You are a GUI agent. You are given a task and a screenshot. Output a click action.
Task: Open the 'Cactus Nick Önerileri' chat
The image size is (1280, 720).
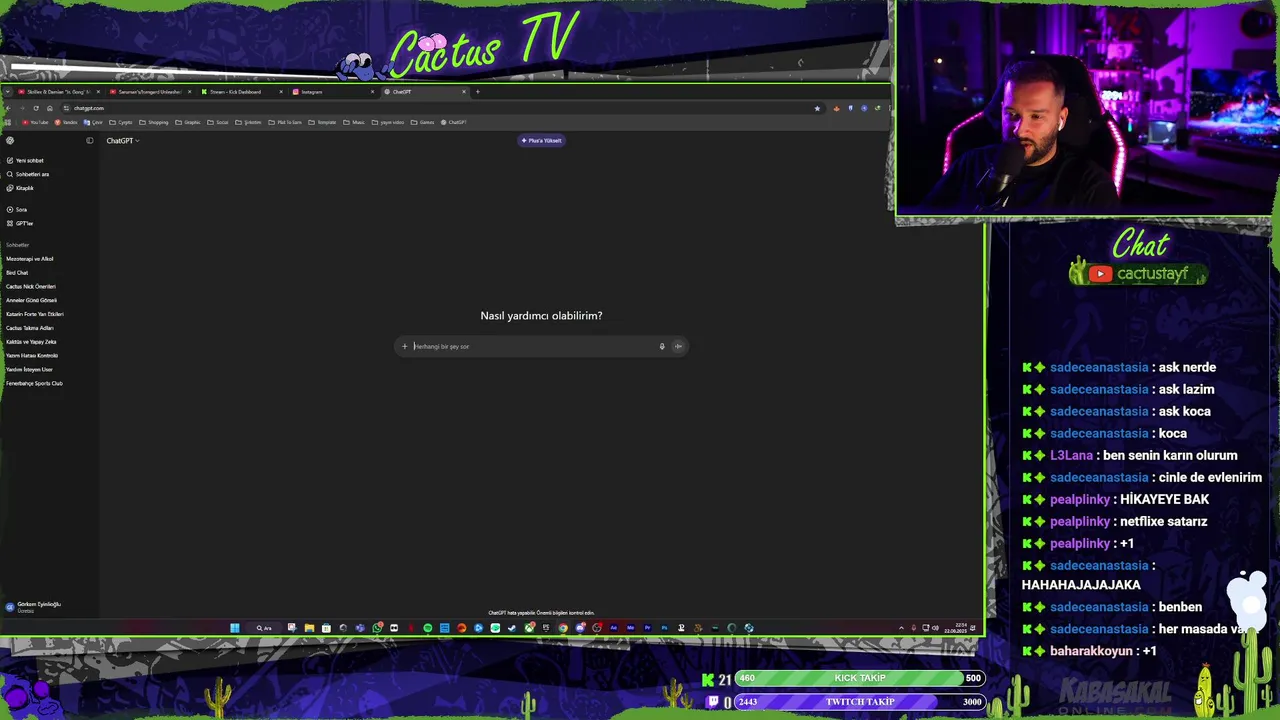point(31,287)
